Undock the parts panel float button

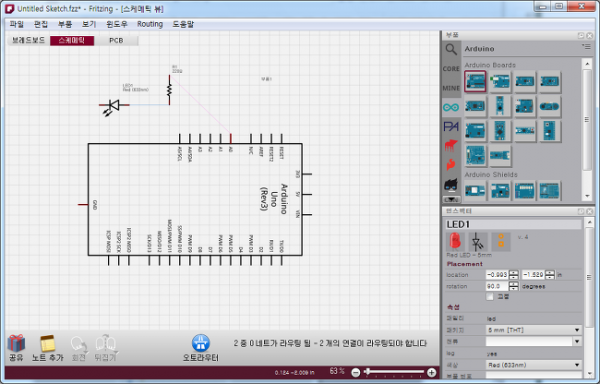coord(581,36)
